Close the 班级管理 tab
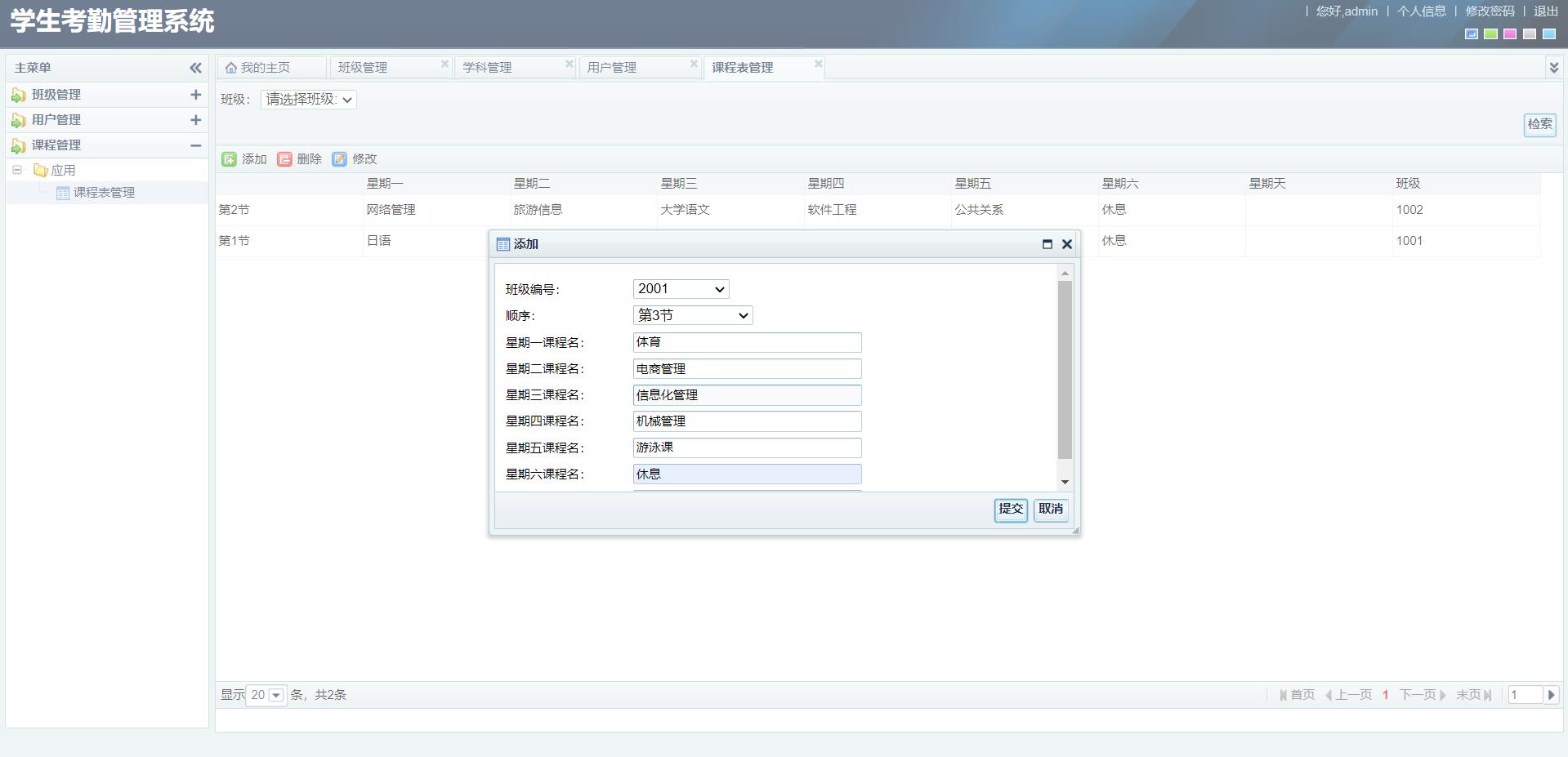The height and width of the screenshot is (757, 1568). (x=444, y=64)
